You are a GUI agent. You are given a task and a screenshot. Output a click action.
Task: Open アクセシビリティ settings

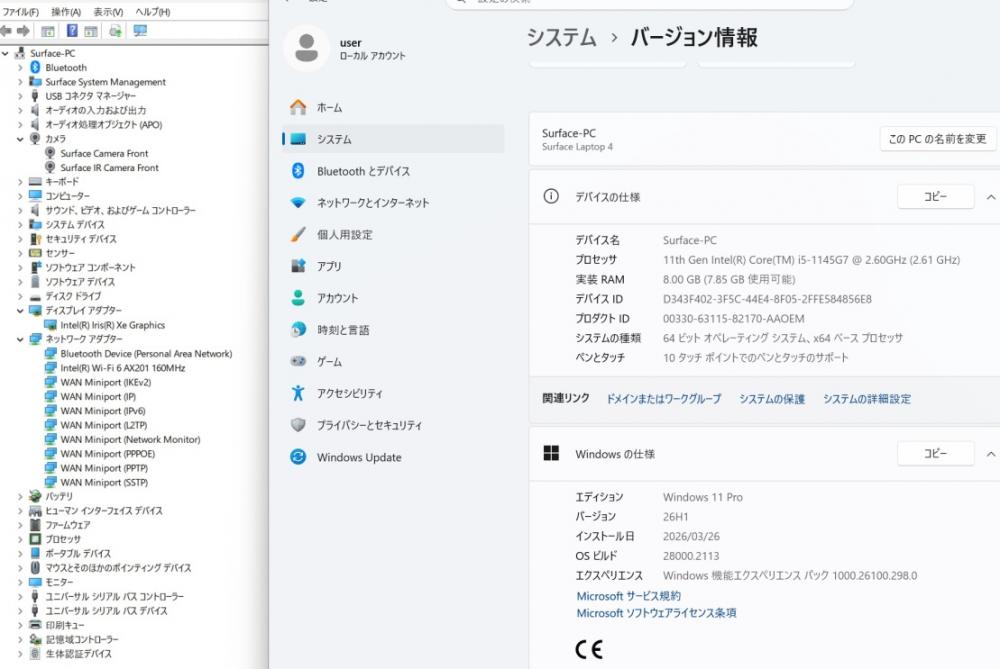pos(393,393)
